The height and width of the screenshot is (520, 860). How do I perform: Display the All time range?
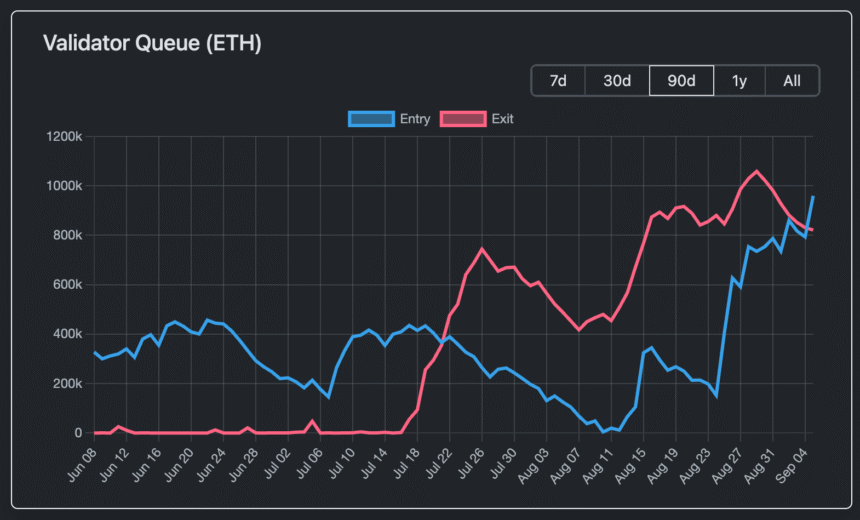point(792,81)
